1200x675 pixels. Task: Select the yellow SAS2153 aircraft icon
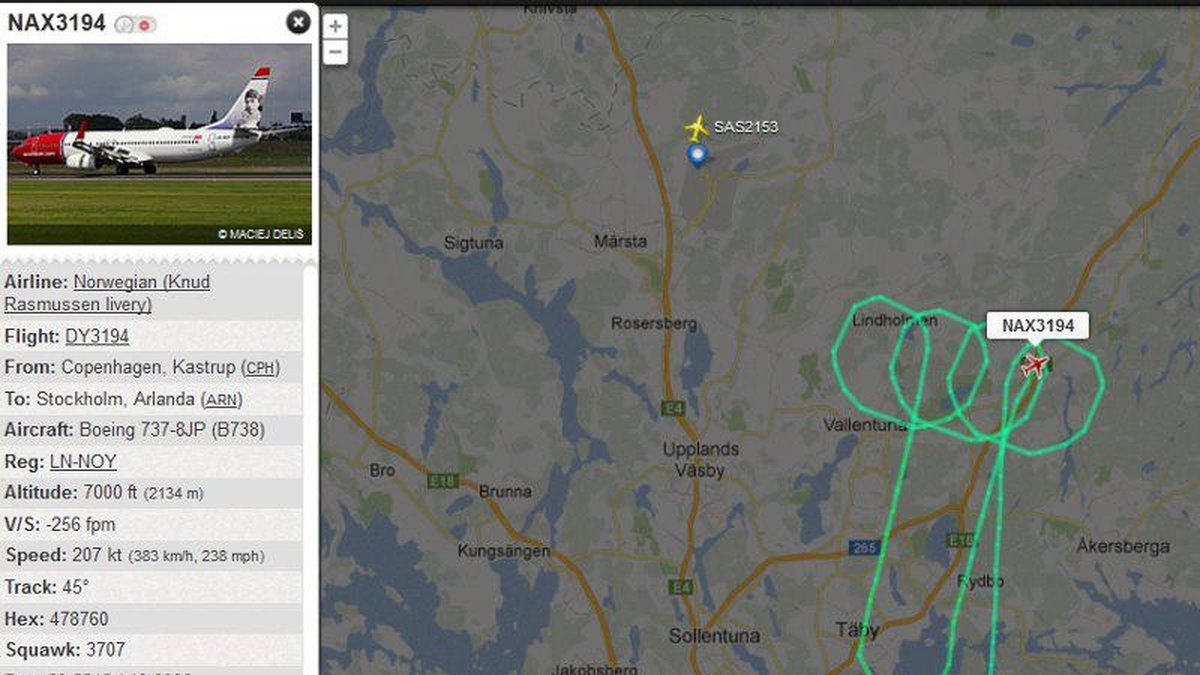tap(696, 127)
